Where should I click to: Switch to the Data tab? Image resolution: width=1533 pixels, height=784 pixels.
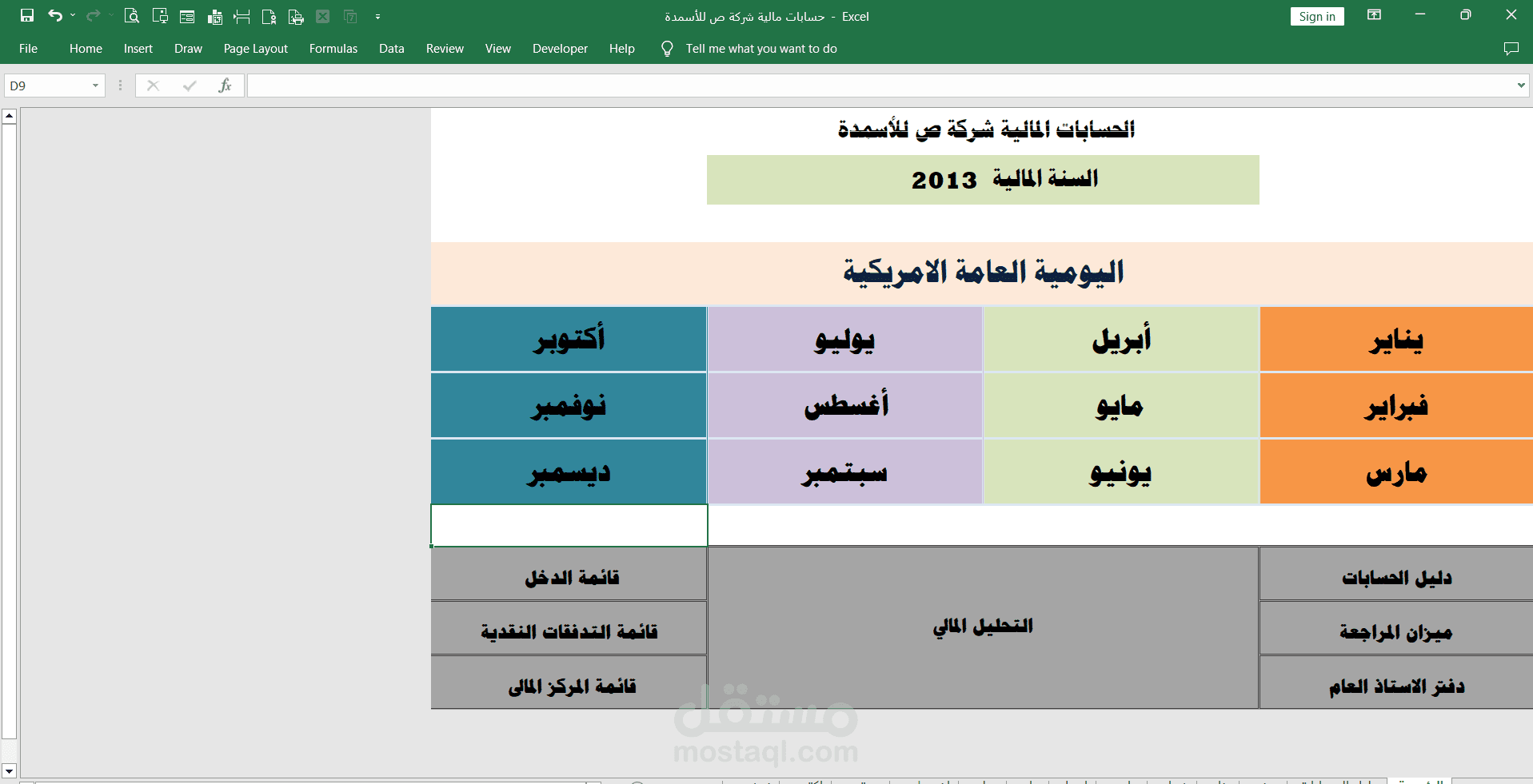(392, 49)
